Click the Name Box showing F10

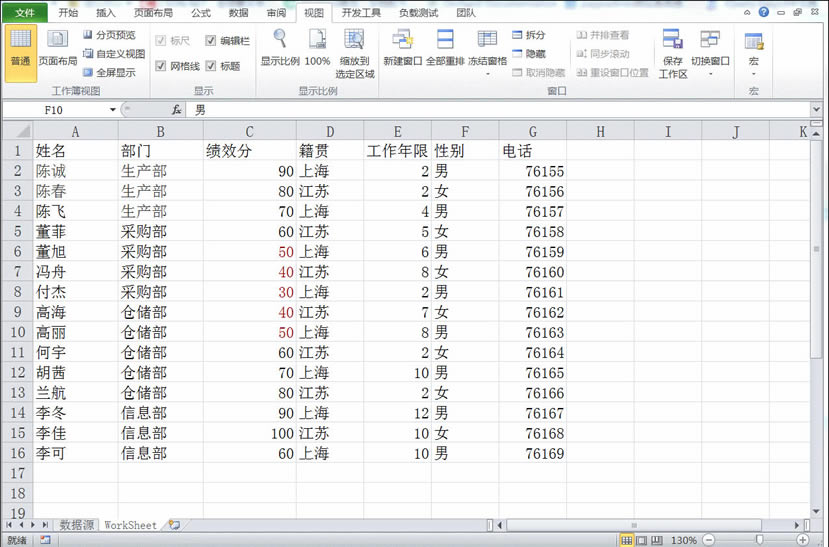pyautogui.click(x=53, y=109)
